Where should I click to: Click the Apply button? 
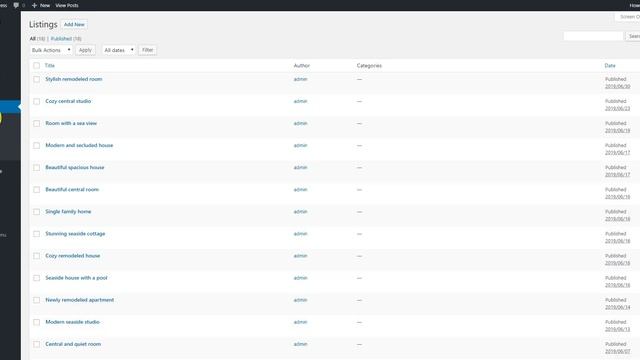85,50
